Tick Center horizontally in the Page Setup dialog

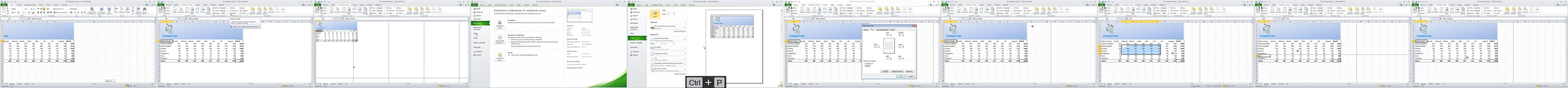866,64
